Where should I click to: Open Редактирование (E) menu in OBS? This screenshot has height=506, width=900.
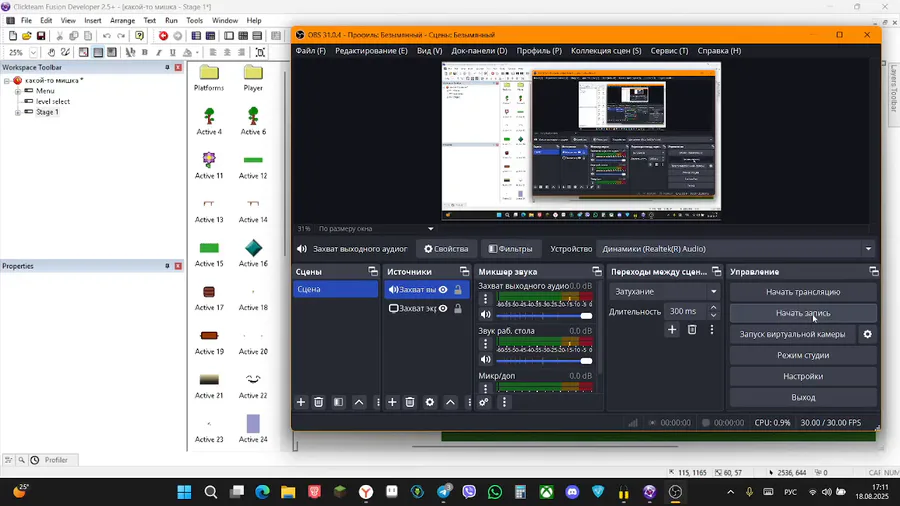point(371,50)
